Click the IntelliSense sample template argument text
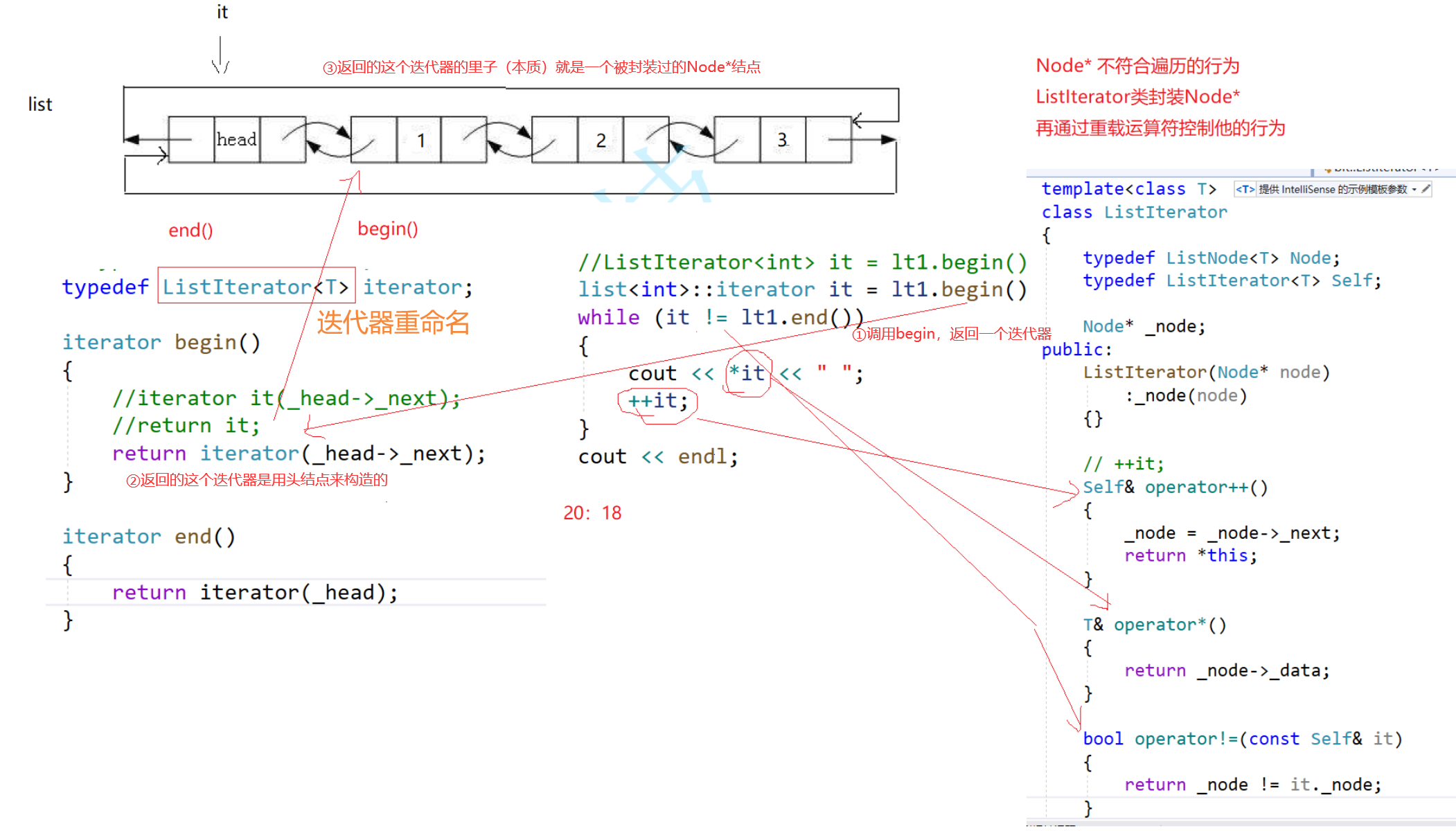1456x831 pixels. (x=1332, y=189)
